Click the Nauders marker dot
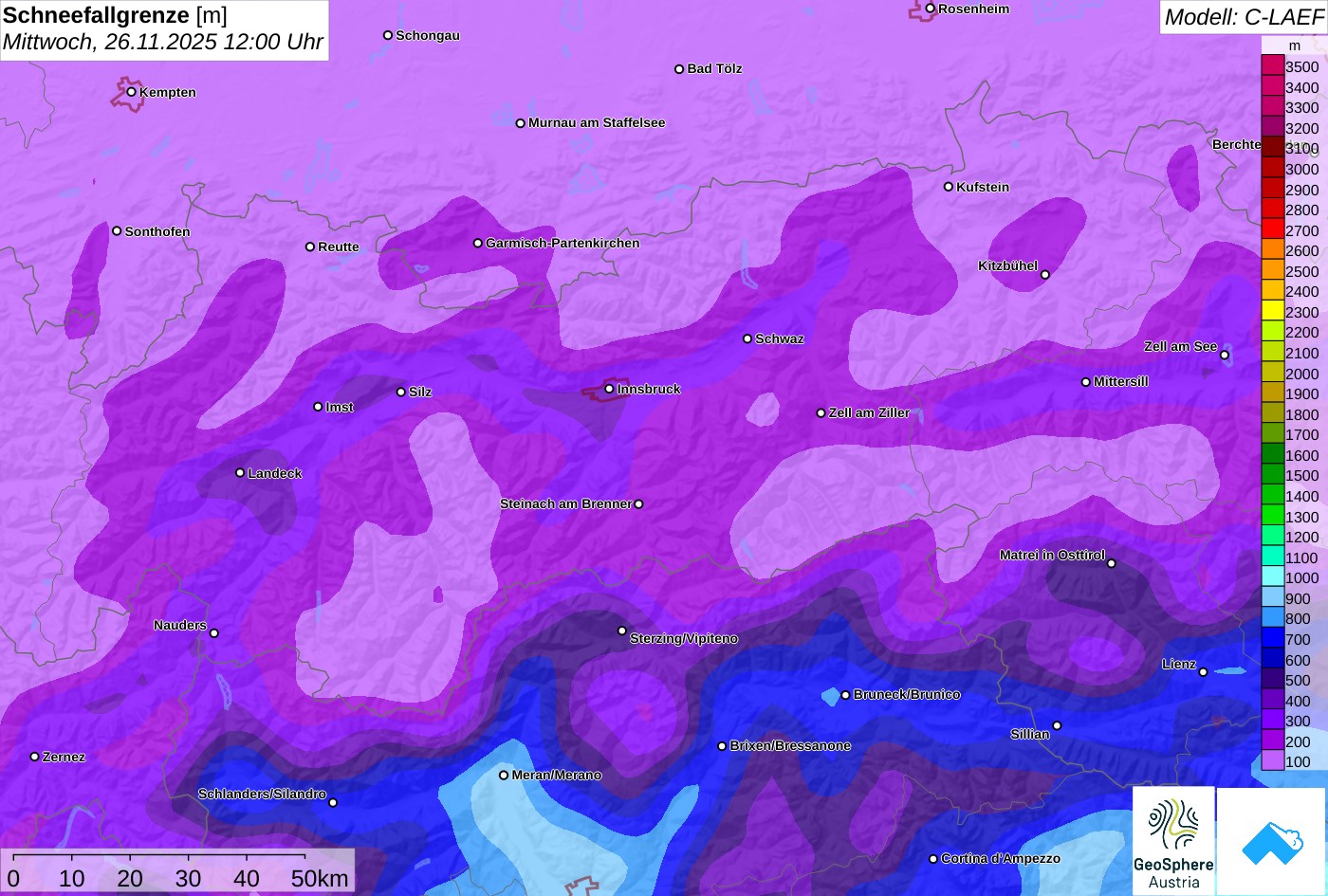 (x=214, y=633)
